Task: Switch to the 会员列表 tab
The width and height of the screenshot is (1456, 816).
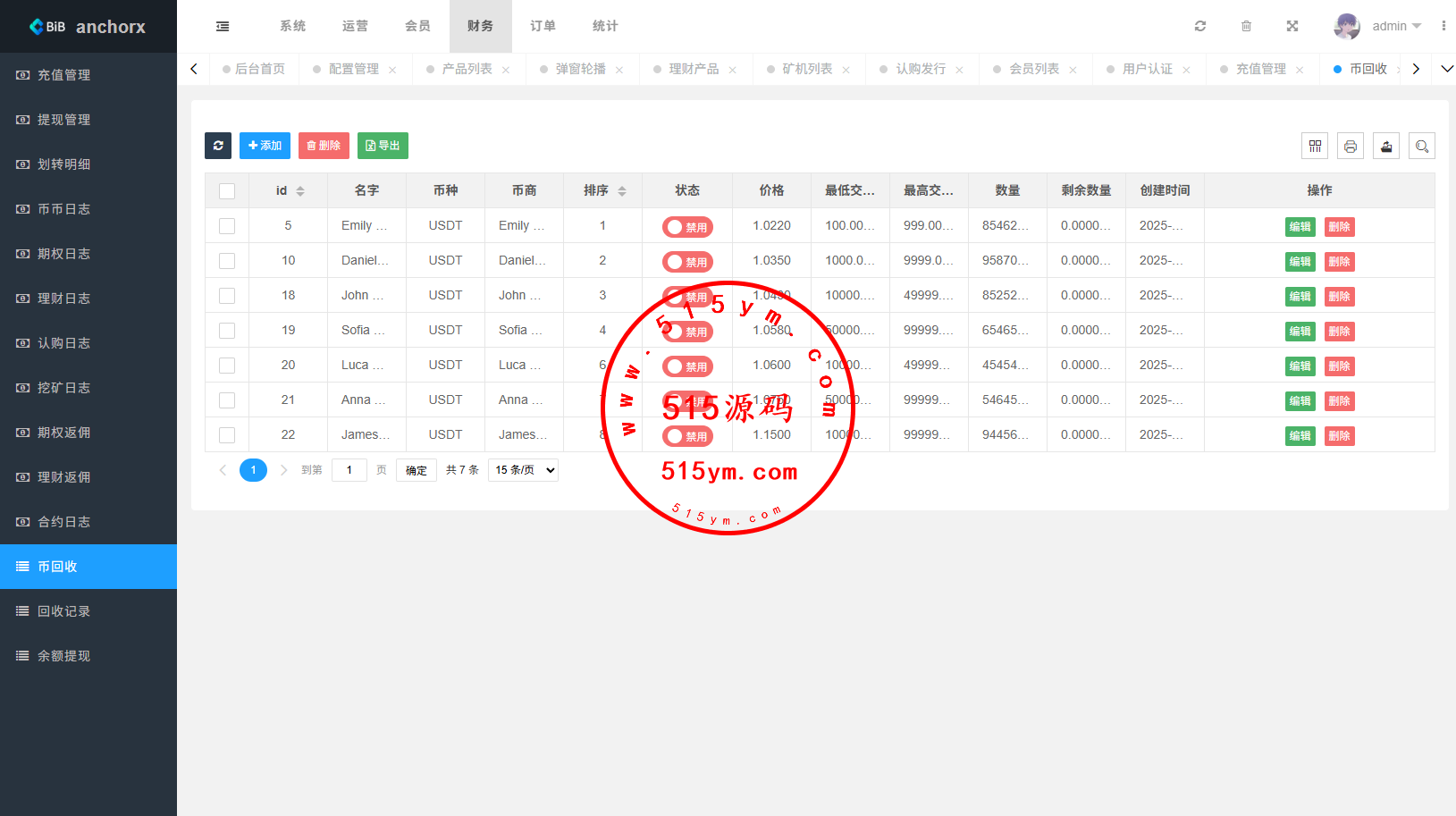Action: 1033,69
